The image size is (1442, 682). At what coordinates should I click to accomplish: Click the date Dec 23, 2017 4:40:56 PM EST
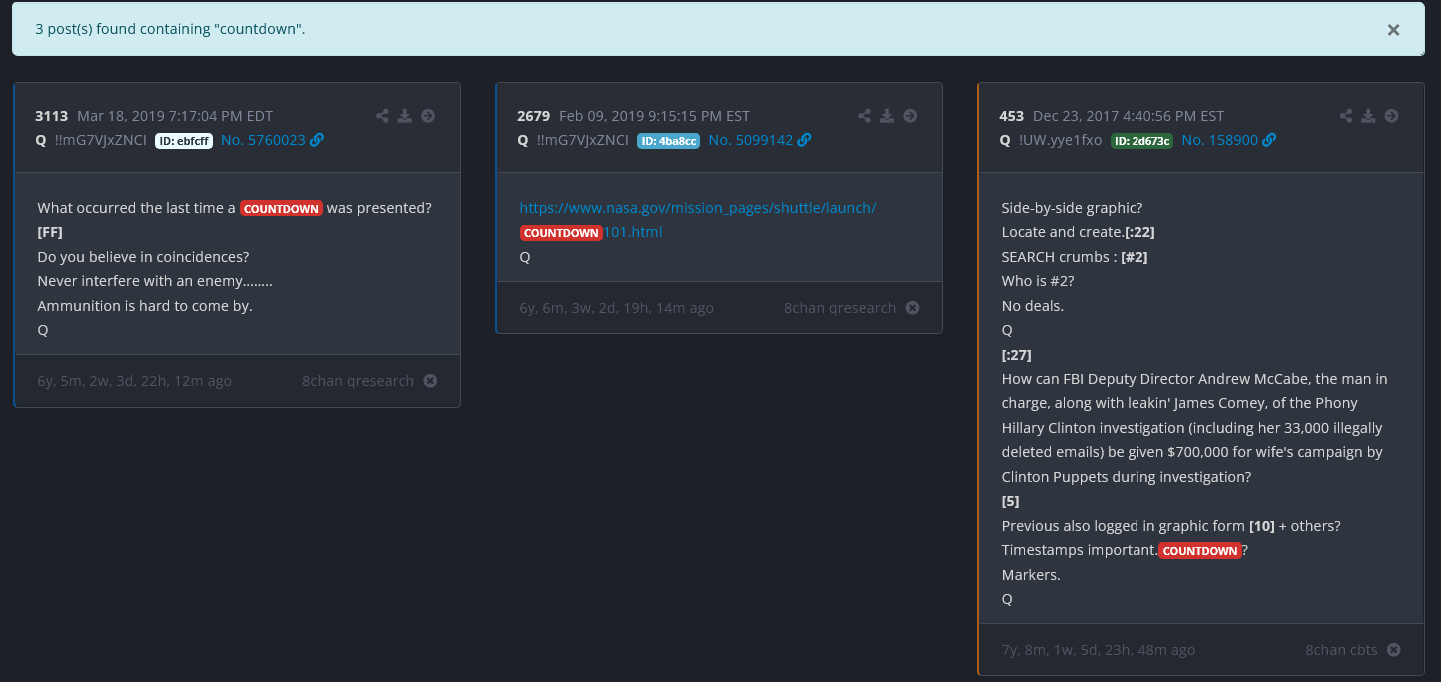tap(1129, 116)
